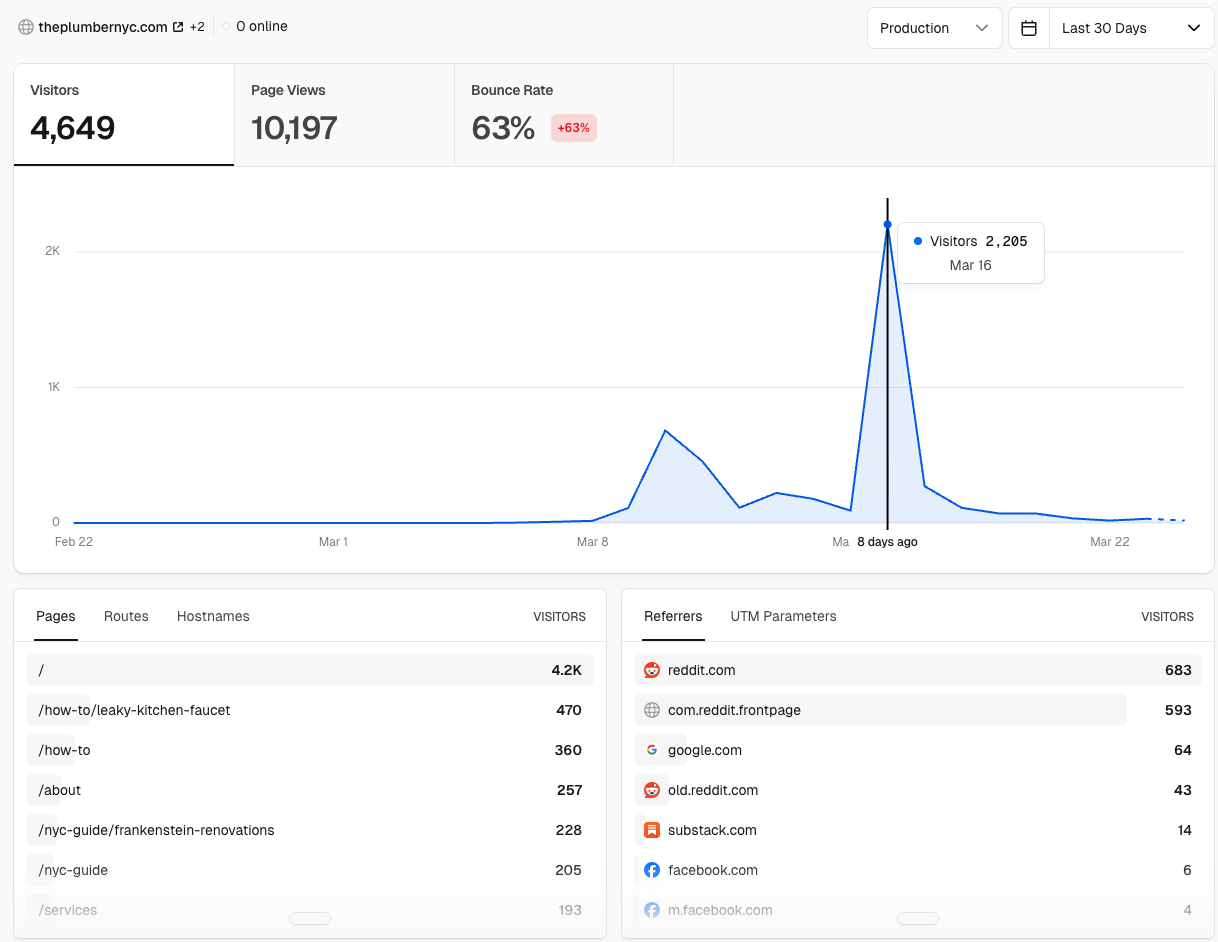Expand the Pages list with bottom handle
The image size is (1218, 942).
(310, 918)
